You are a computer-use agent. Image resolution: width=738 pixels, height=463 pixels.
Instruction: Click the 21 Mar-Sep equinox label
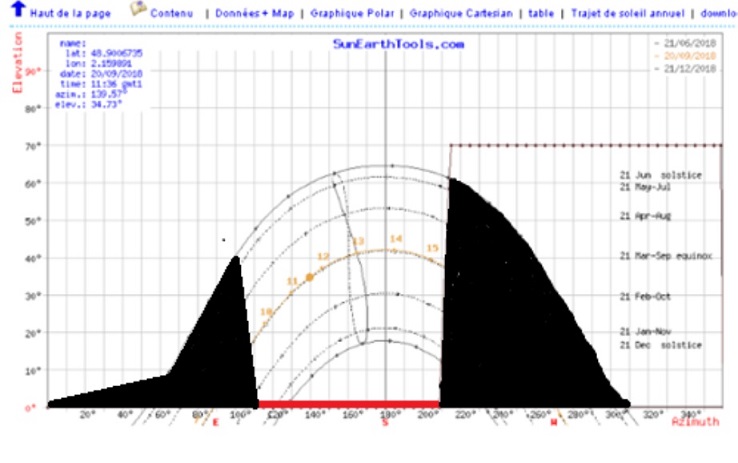click(x=666, y=256)
